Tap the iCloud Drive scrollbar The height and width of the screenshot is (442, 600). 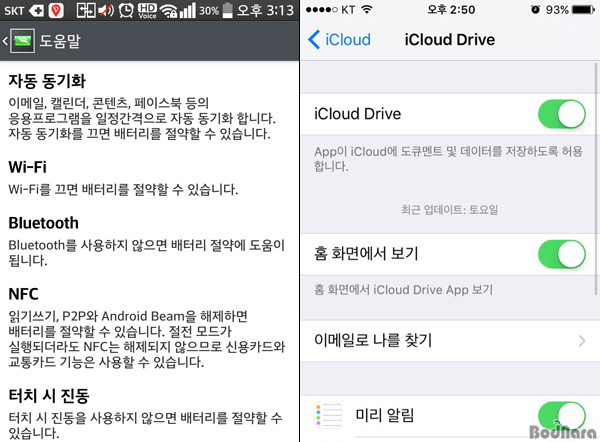[x=596, y=179]
